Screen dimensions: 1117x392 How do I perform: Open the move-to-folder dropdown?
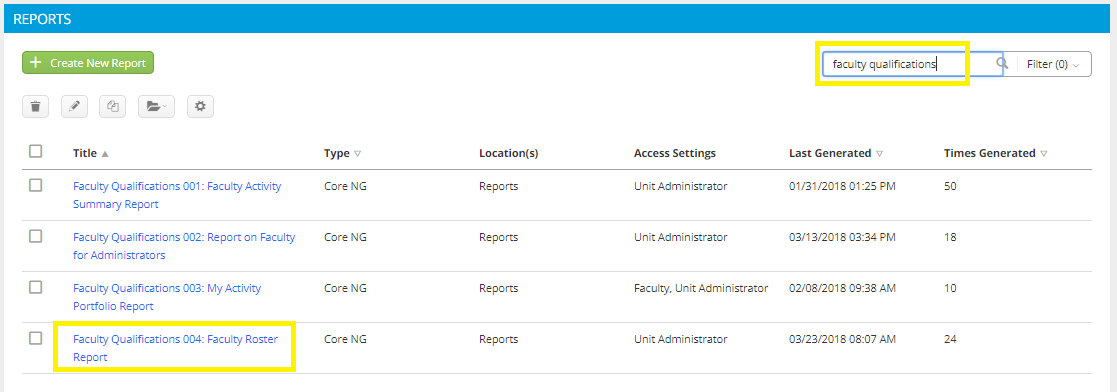(x=156, y=107)
